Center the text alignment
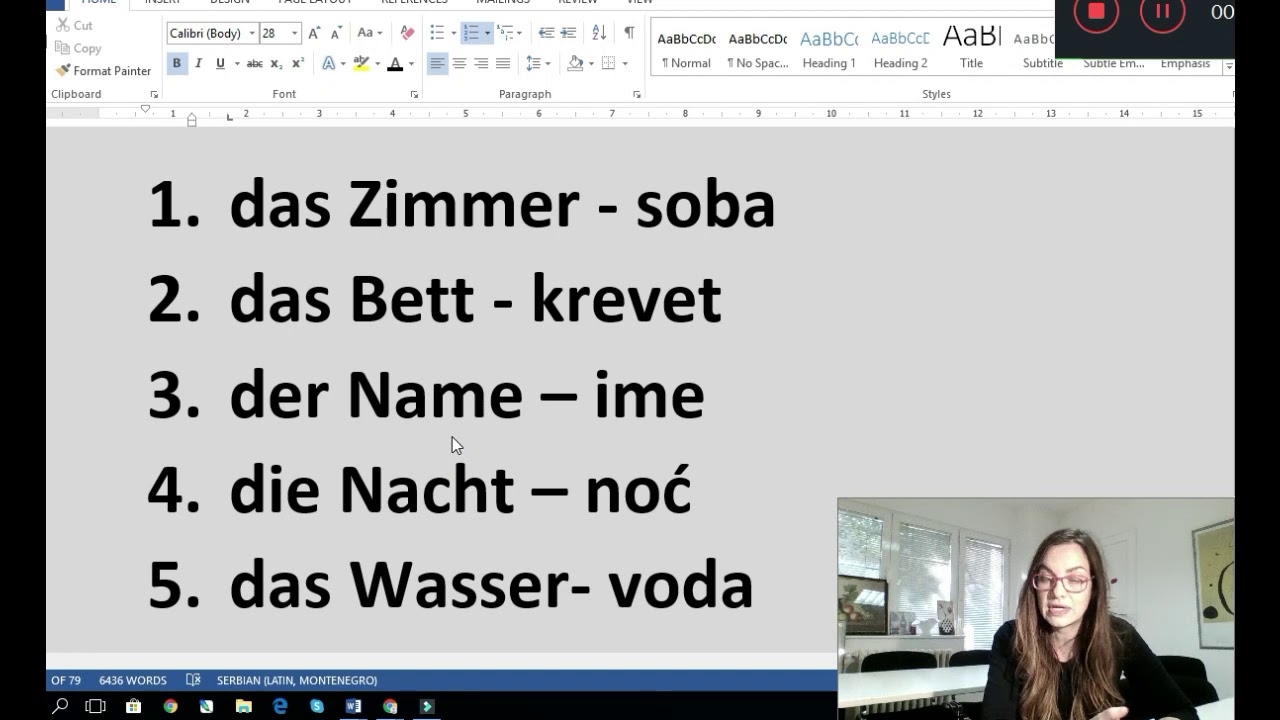 pos(459,63)
